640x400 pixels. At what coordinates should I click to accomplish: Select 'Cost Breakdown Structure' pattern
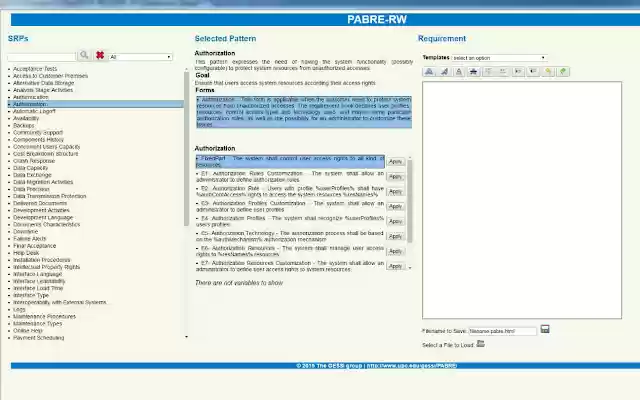click(45, 153)
